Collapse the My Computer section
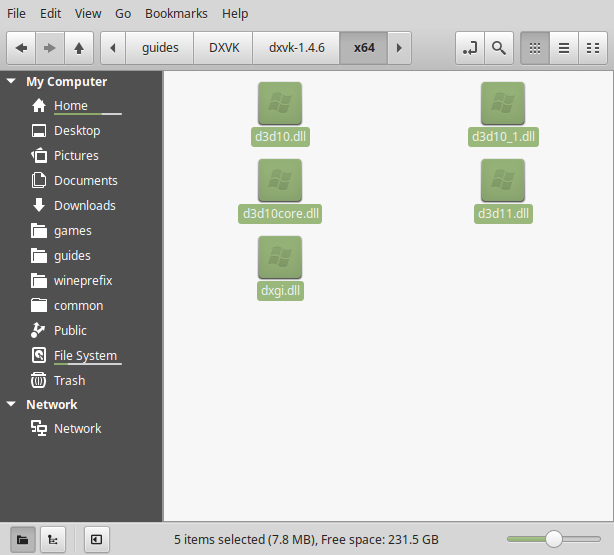Viewport: 614px width, 555px height. click(x=11, y=81)
